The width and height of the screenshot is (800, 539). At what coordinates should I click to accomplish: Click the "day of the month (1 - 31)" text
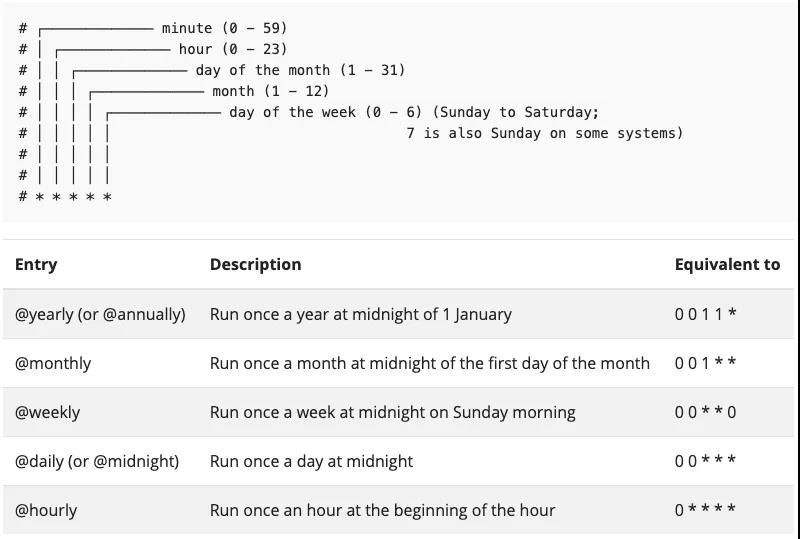300,70
